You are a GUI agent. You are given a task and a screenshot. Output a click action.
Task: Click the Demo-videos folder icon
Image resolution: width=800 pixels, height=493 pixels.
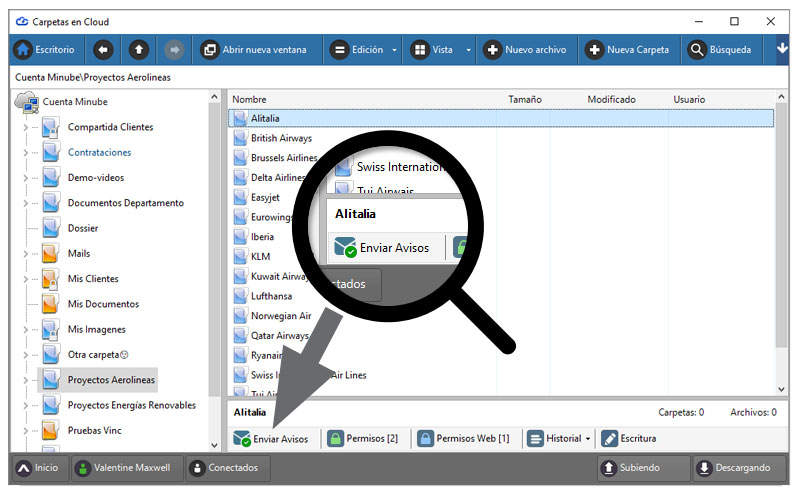51,178
